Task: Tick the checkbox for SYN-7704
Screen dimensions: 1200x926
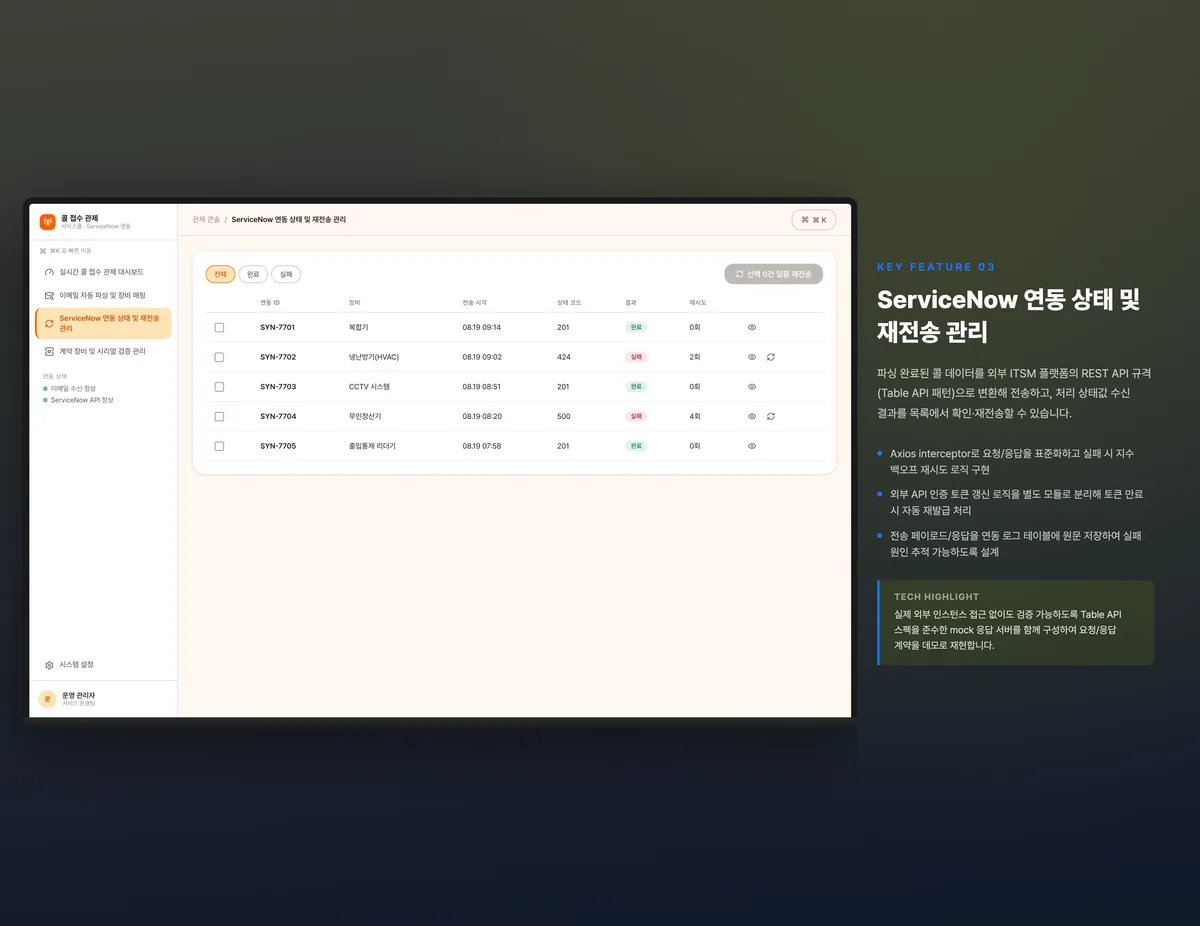Action: (x=220, y=416)
